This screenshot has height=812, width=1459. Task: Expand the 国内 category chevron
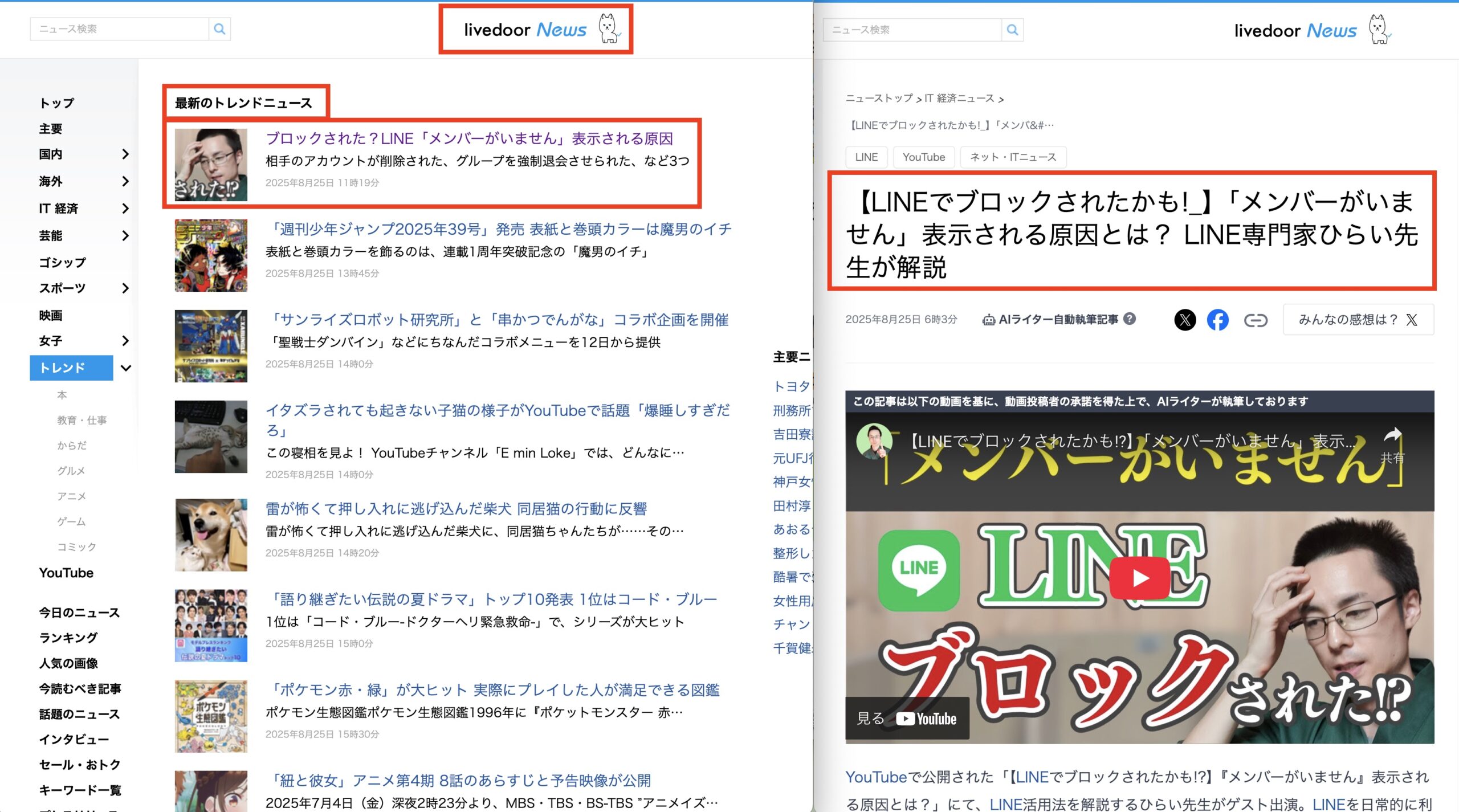click(x=125, y=154)
